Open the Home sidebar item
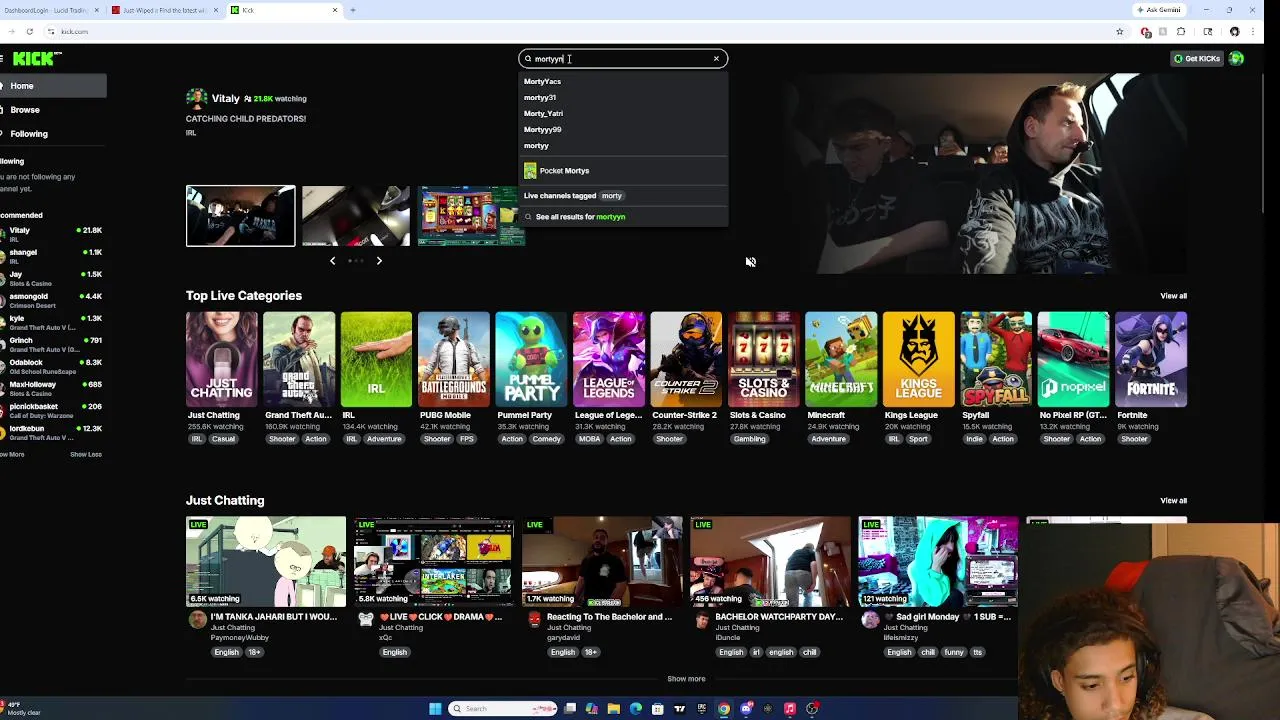Viewport: 1280px width, 720px height. click(53, 86)
